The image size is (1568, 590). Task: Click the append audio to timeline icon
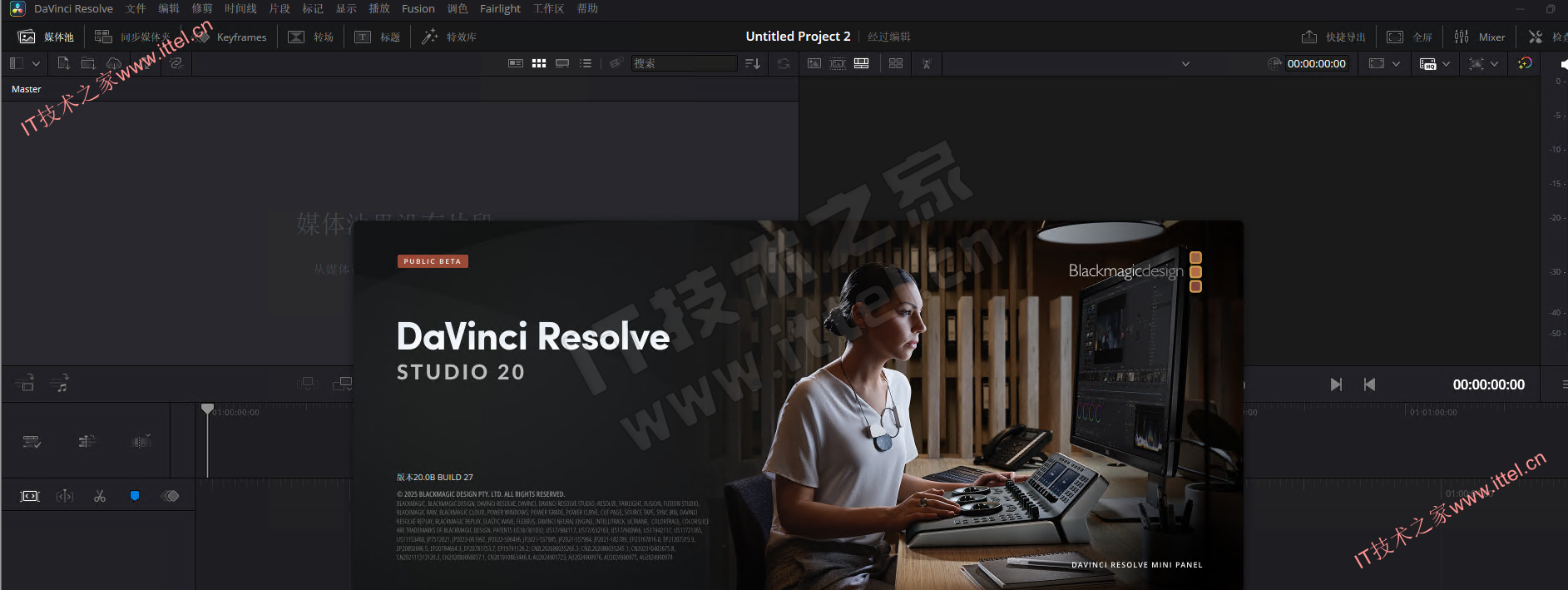(x=59, y=383)
